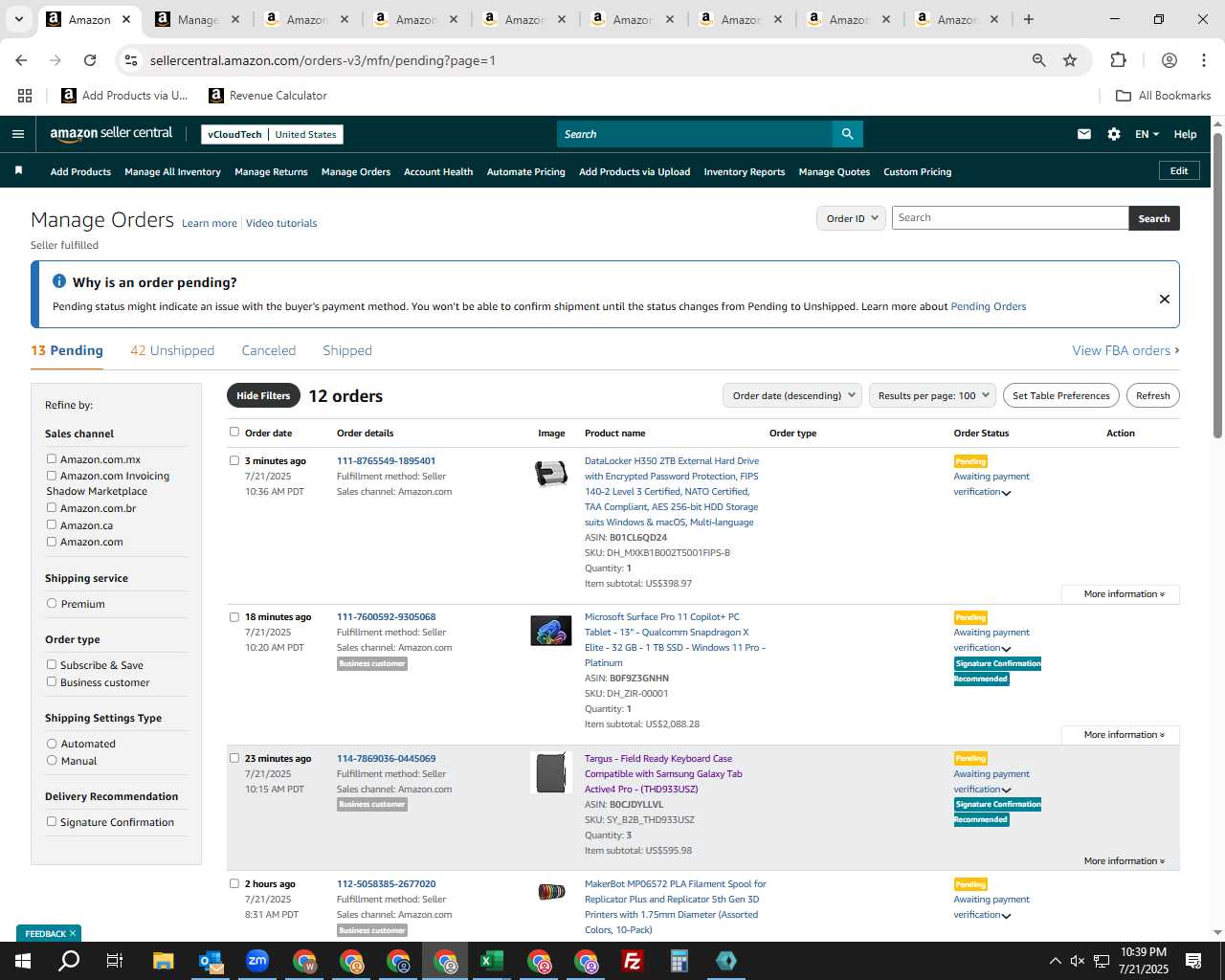
Task: Click the Amazon Seller Central logo
Action: [111, 134]
